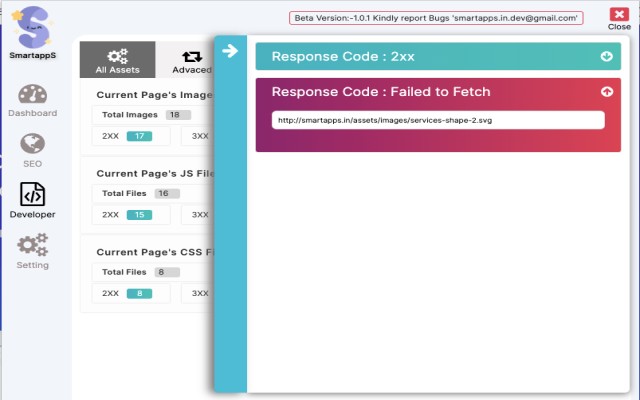Screen dimensions: 640x400
Task: Click the white arrow to hide the slide panel
Action: [230, 51]
